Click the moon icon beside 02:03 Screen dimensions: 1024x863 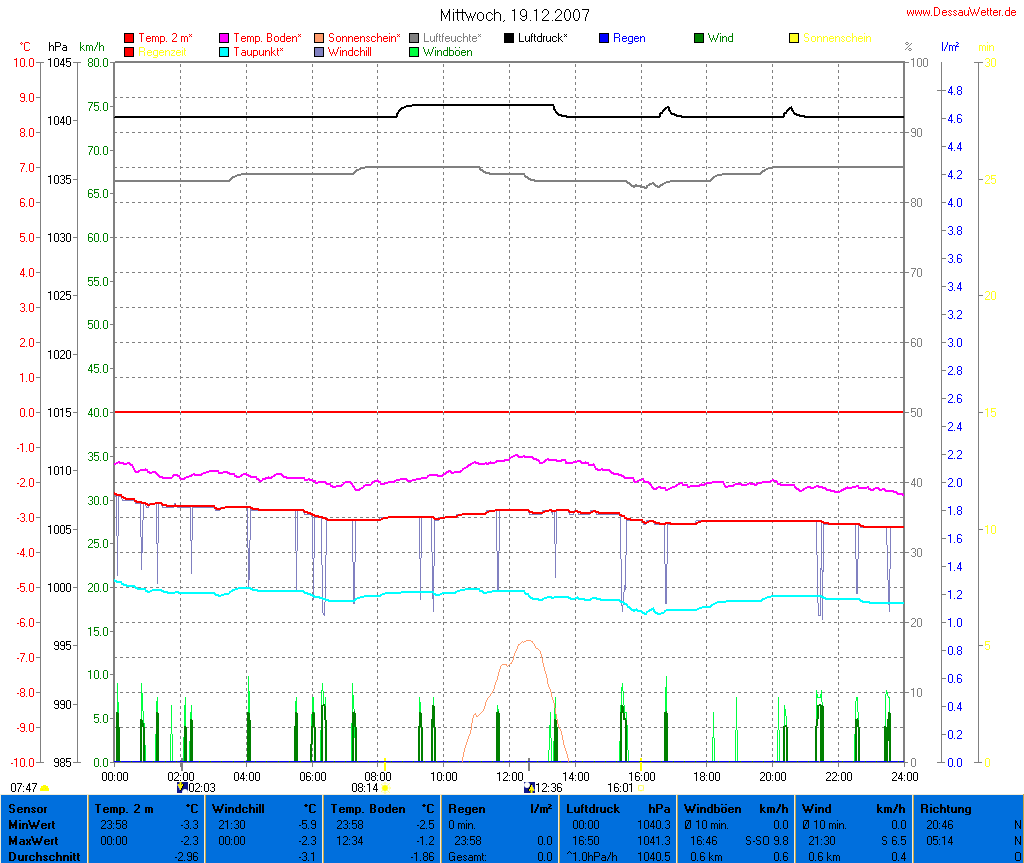point(182,788)
